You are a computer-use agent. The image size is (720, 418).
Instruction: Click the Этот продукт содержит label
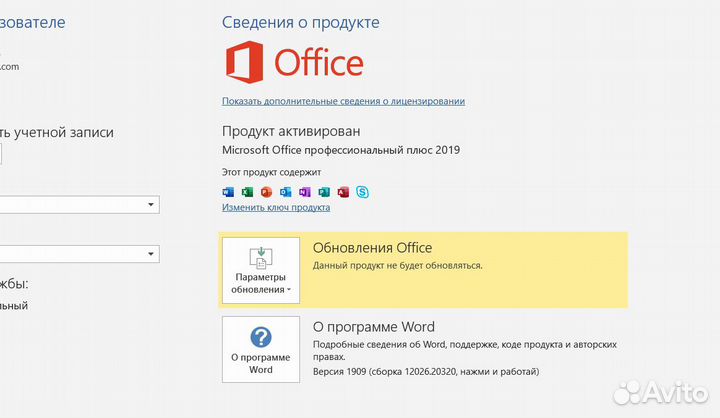(x=271, y=172)
